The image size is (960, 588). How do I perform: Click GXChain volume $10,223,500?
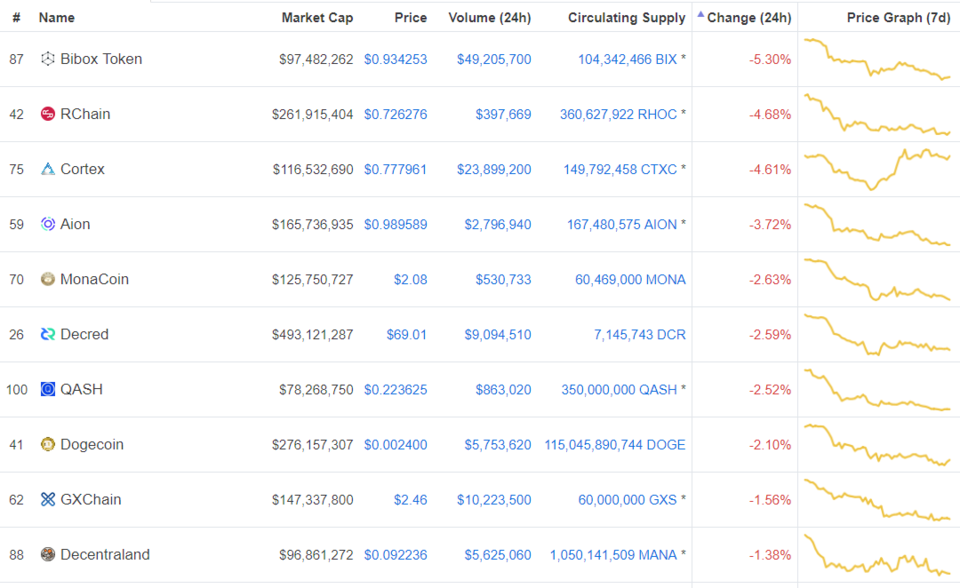[x=494, y=500]
